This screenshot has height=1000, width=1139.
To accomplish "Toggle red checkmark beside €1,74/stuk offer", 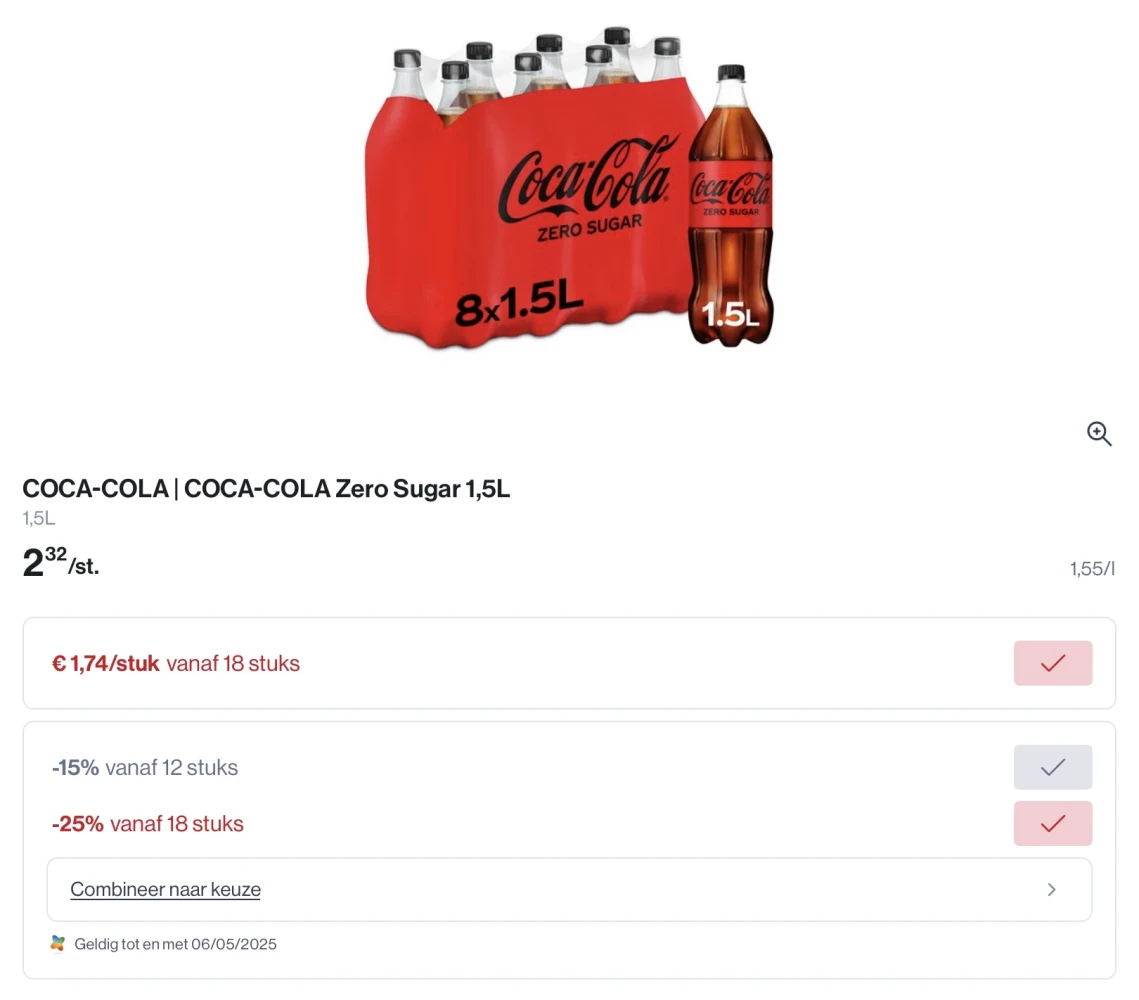I will click(x=1052, y=663).
